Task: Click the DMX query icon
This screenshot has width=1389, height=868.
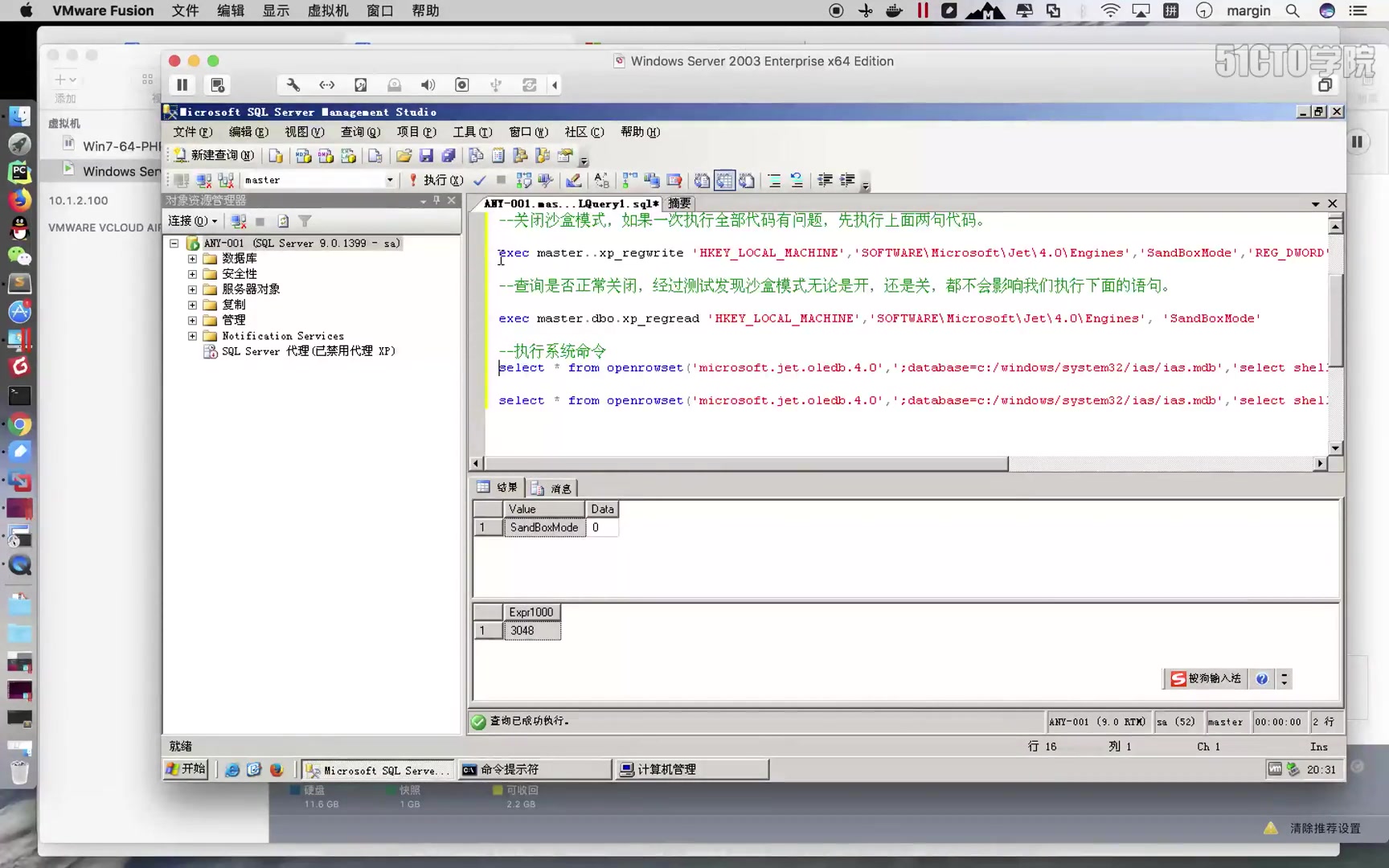Action: point(326,156)
